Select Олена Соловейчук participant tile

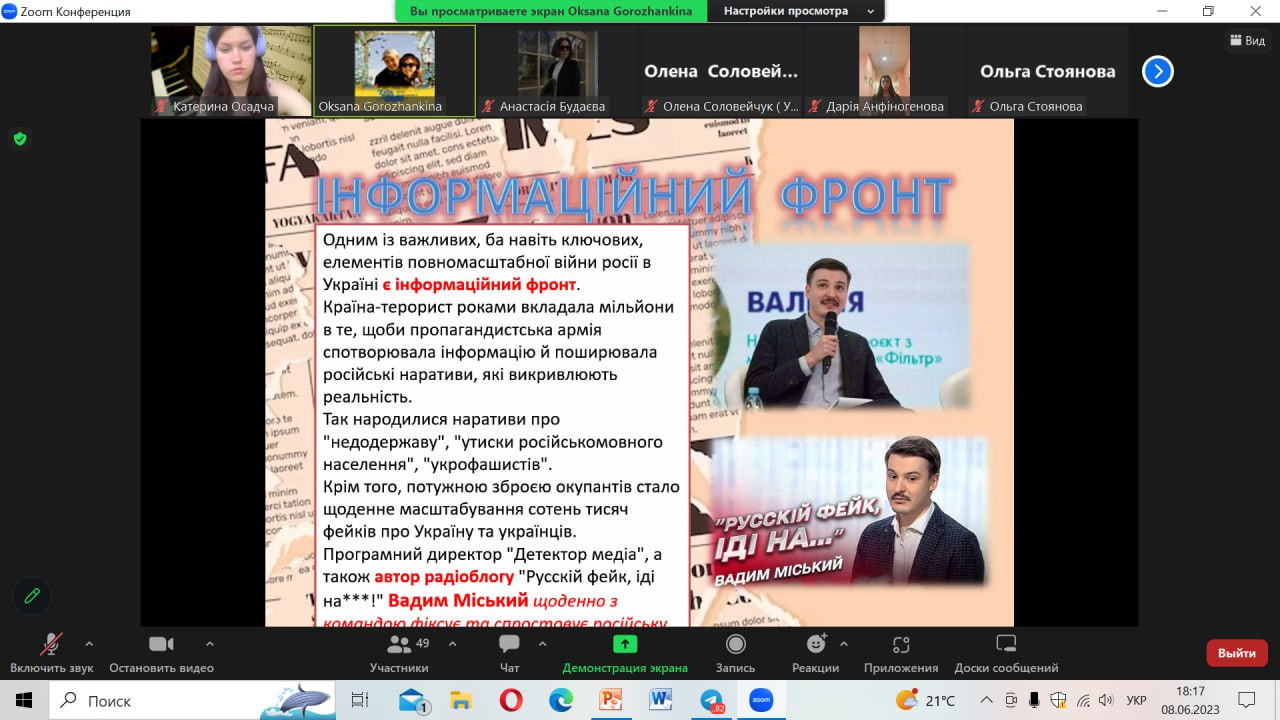pyautogui.click(x=721, y=71)
